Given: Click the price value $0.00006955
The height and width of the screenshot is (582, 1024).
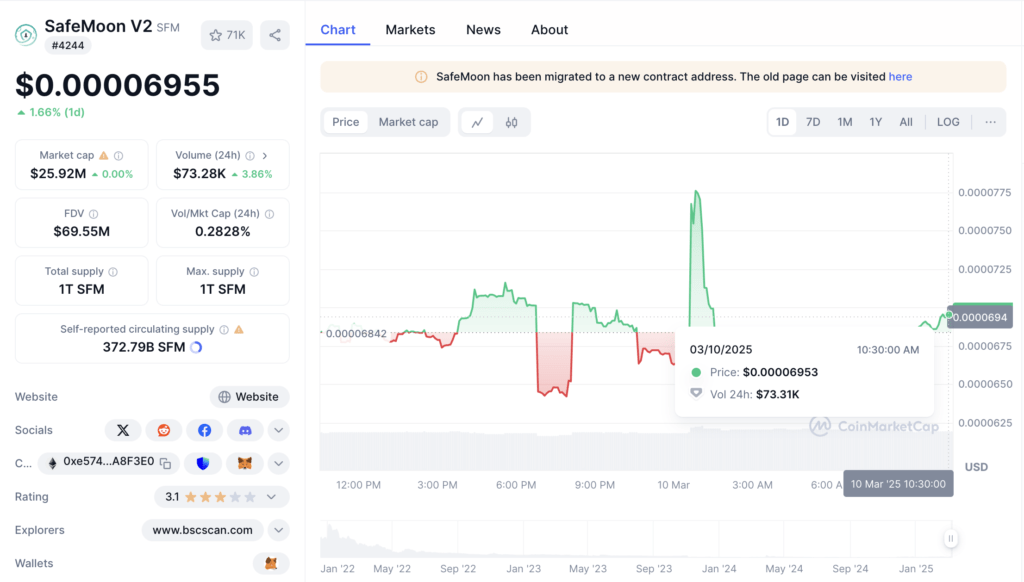Looking at the screenshot, I should pyautogui.click(x=118, y=86).
